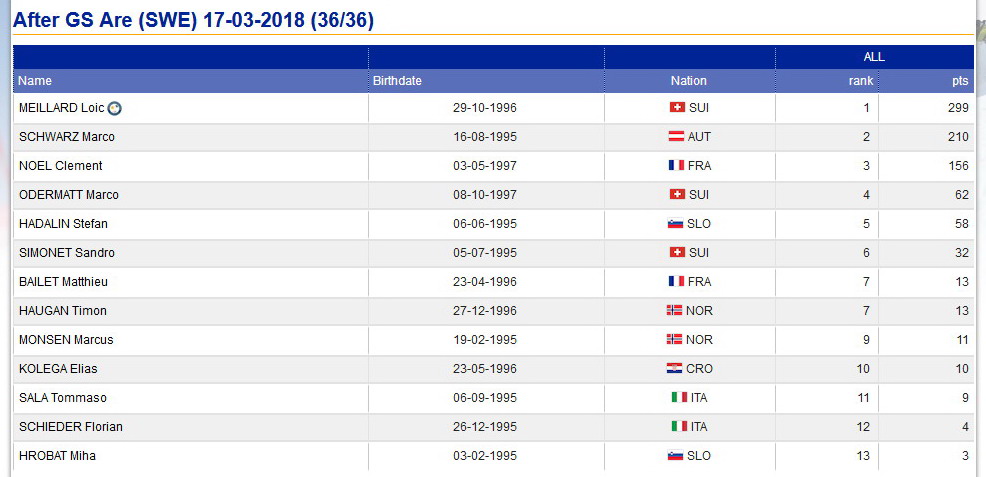Click the Croatian flag beside CRO

pos(674,369)
